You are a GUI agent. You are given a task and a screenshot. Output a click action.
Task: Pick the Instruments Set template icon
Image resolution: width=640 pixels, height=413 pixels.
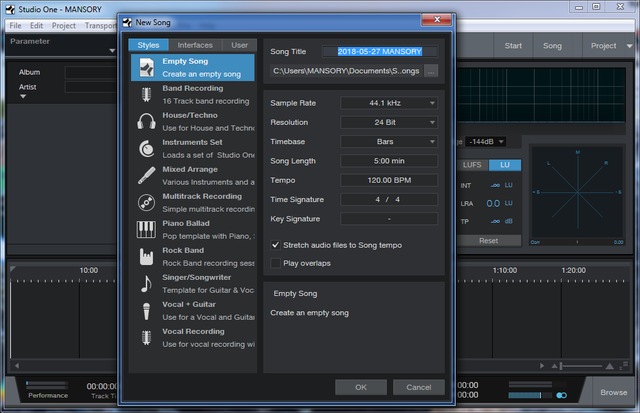(x=145, y=148)
